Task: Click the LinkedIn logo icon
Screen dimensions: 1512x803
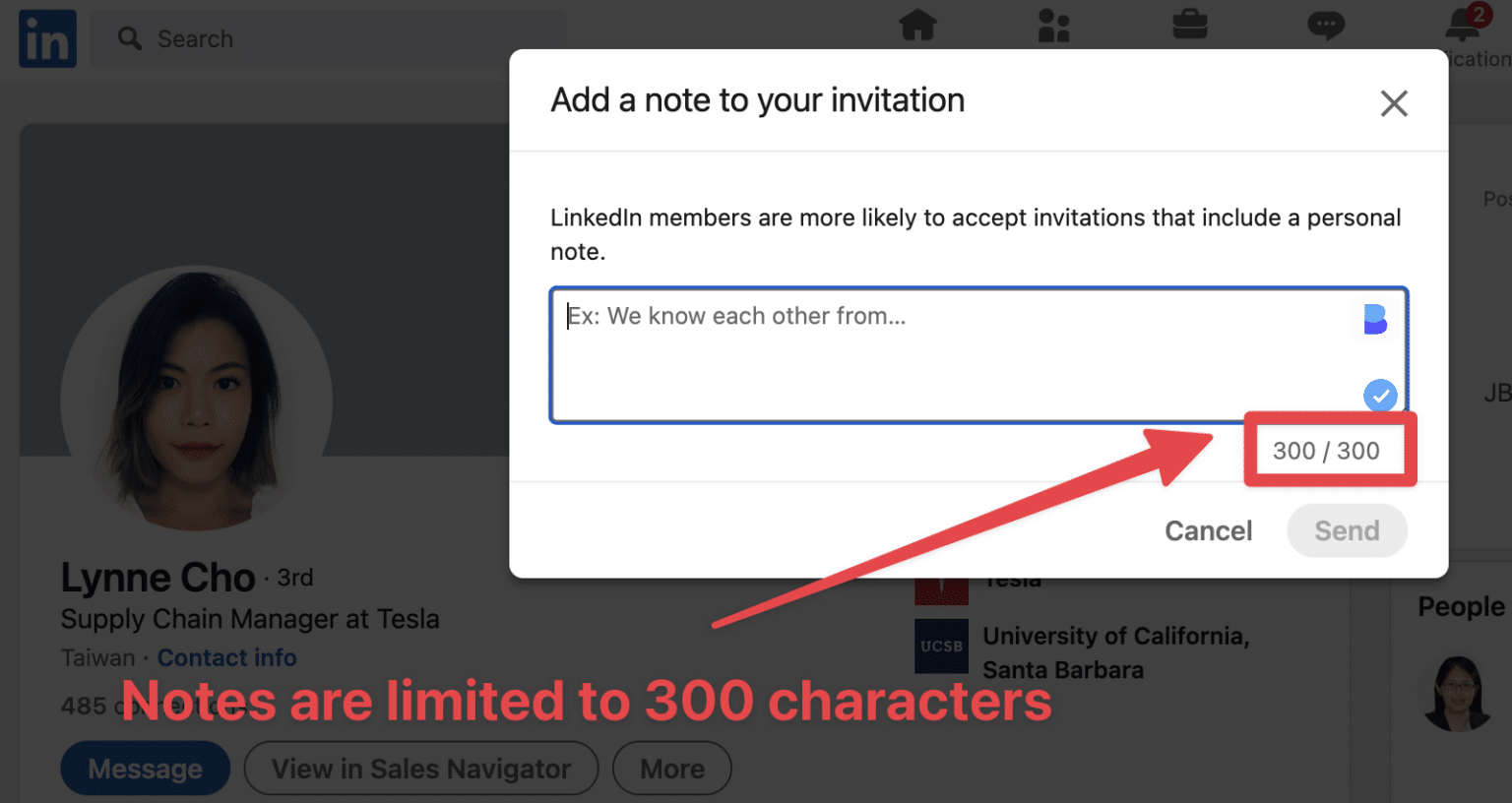Action: tap(46, 39)
